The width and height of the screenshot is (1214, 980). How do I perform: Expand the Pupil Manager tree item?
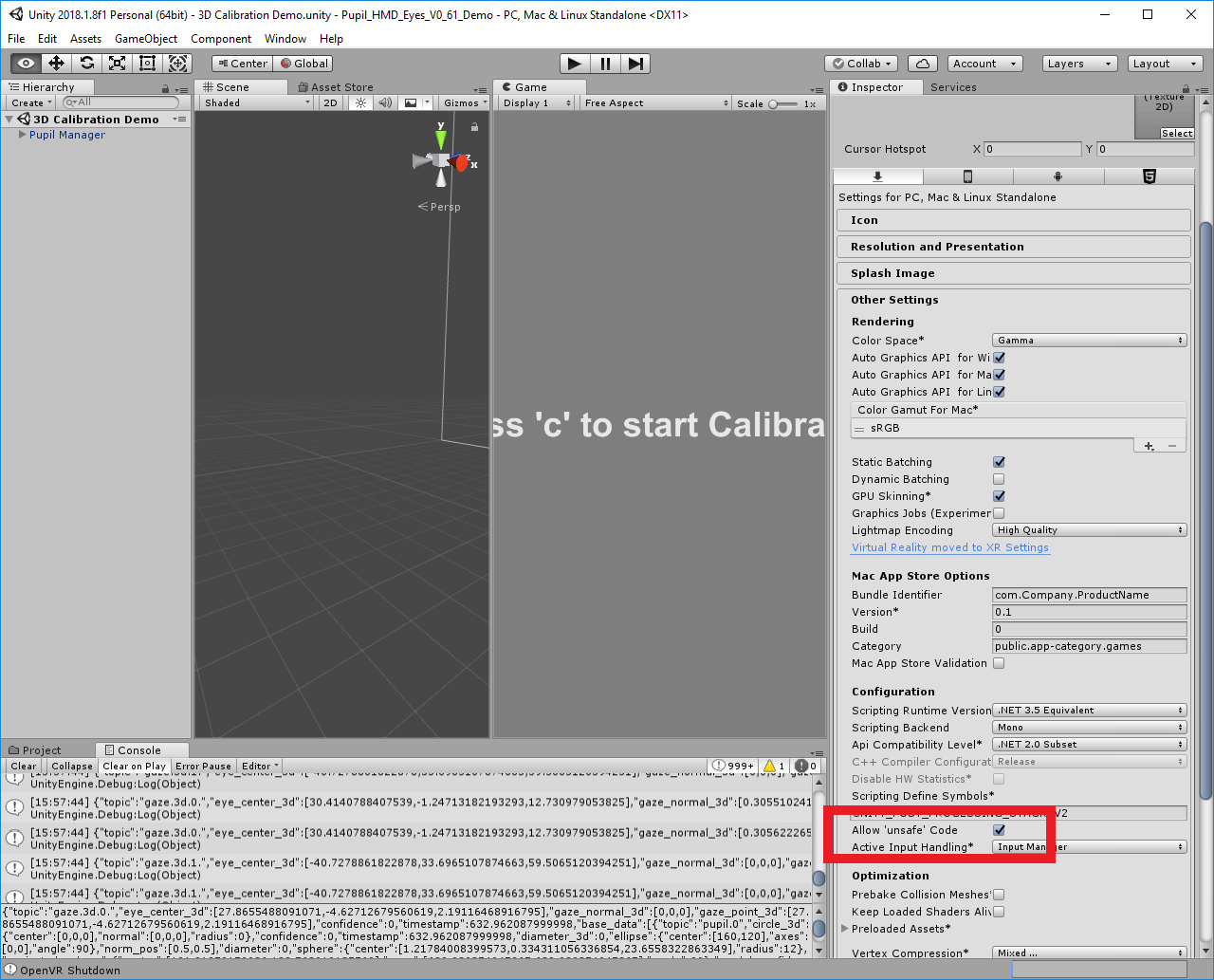[x=23, y=135]
